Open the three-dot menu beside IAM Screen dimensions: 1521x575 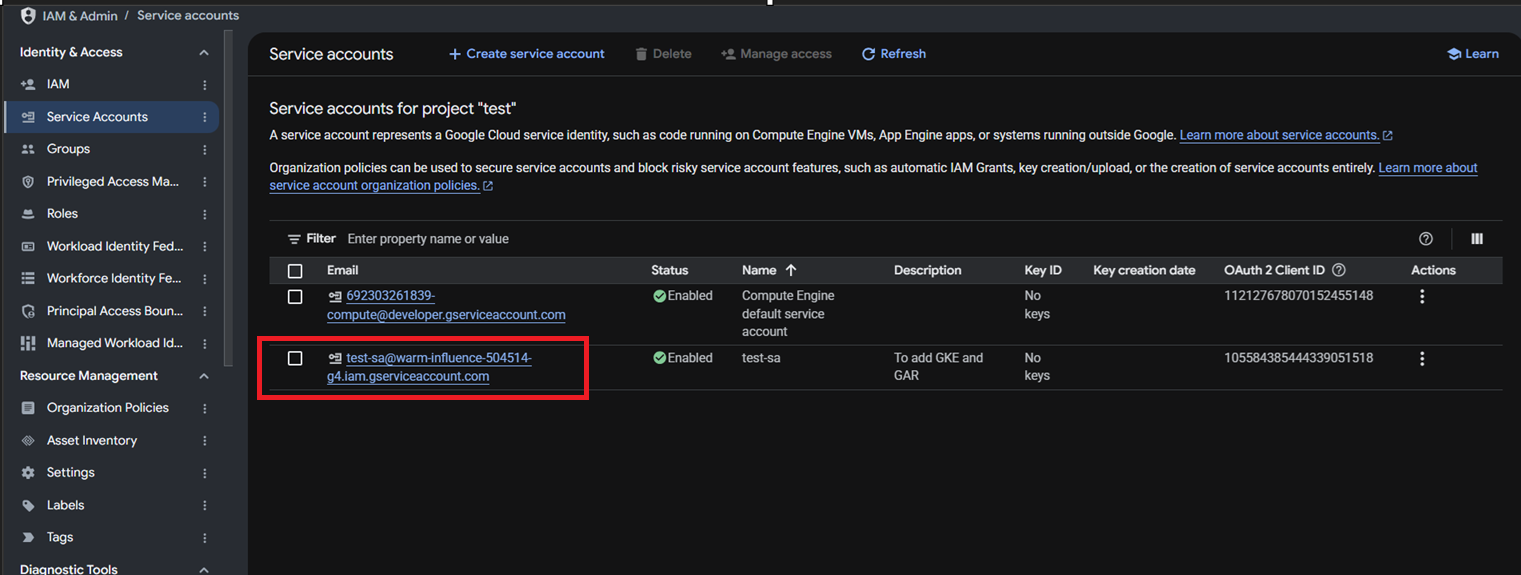point(205,85)
